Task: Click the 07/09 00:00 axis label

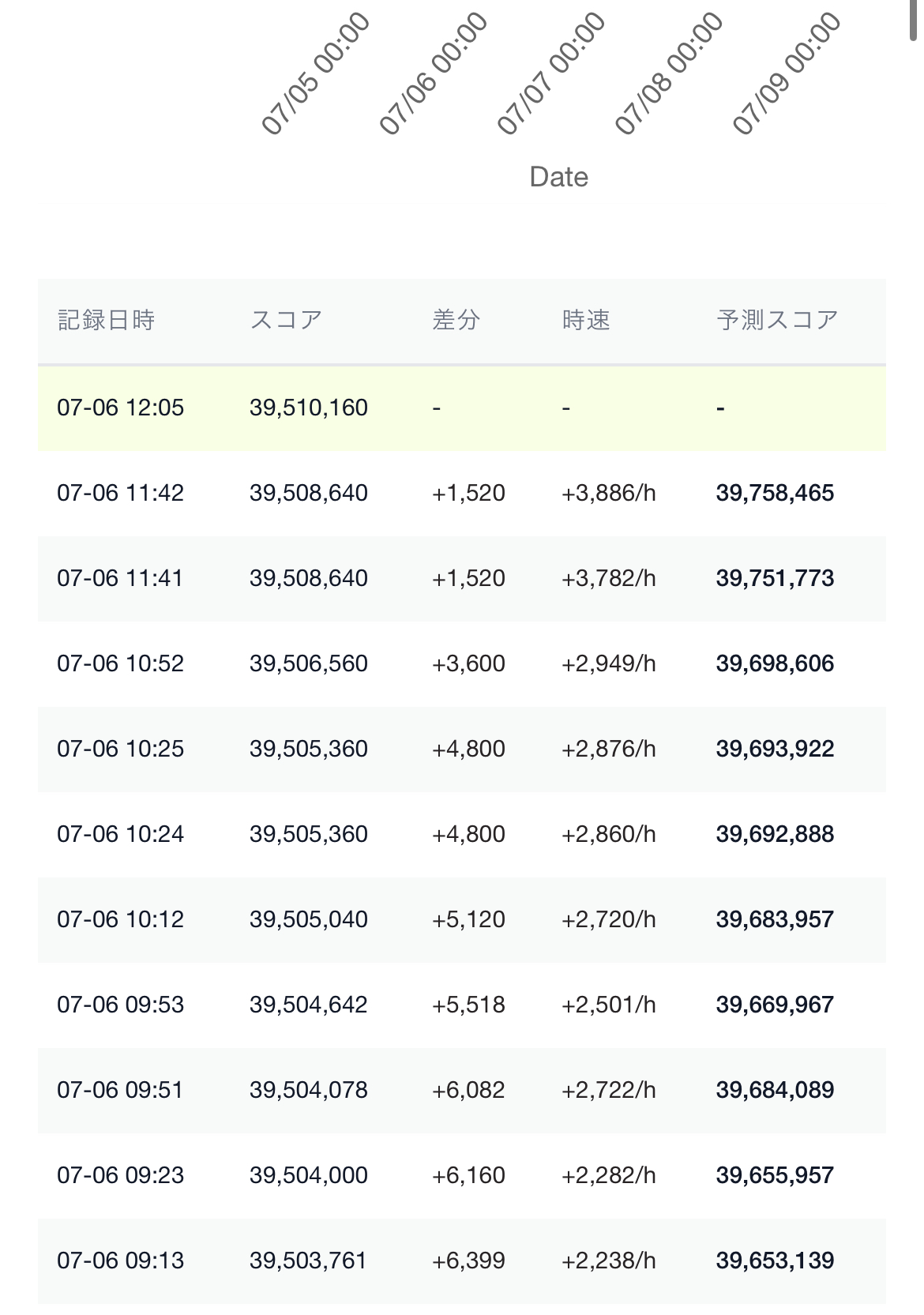Action: pos(787,73)
